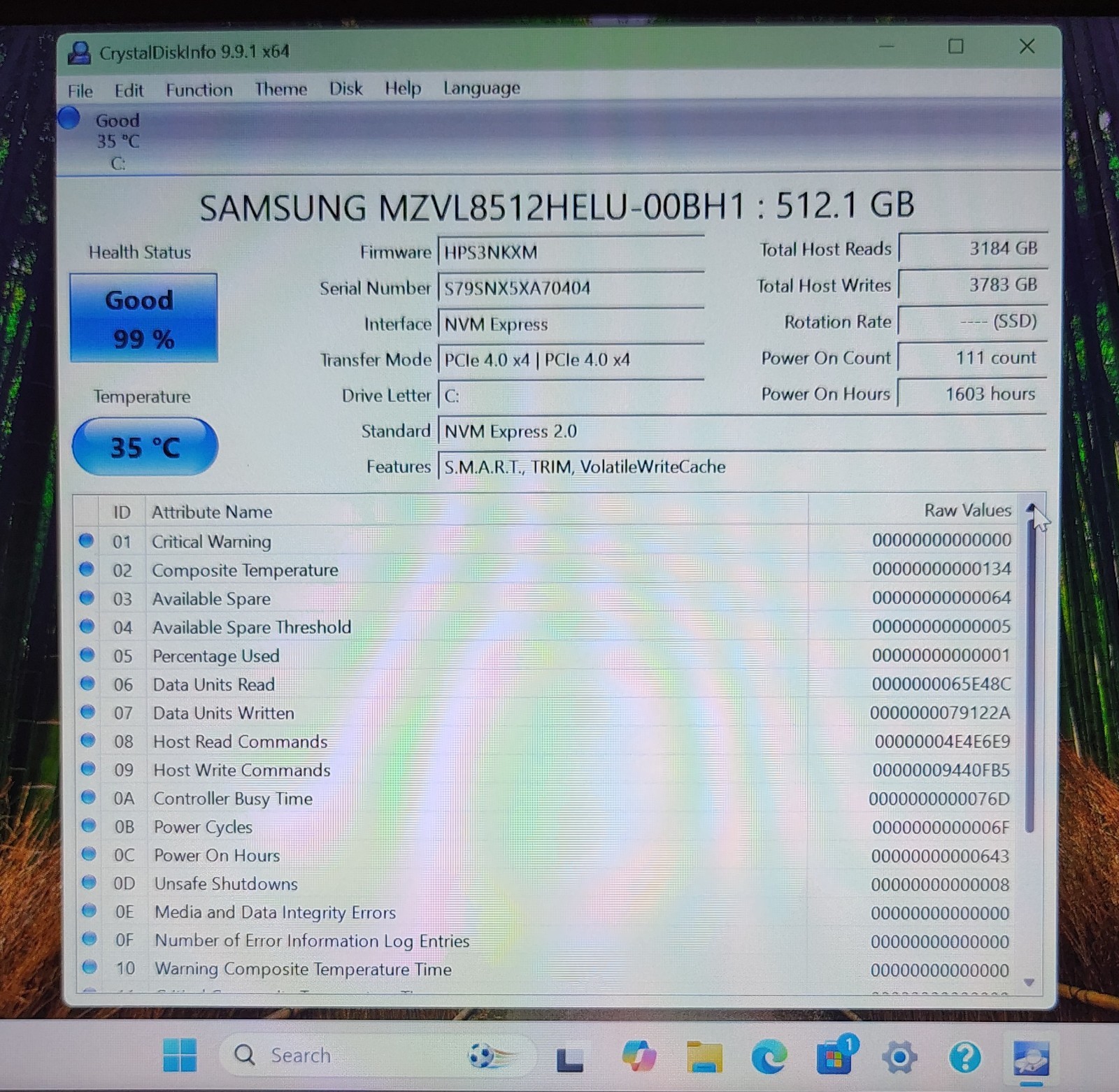Select the Power Cycles row
Image resolution: width=1119 pixels, height=1092 pixels.
pyautogui.click(x=546, y=827)
